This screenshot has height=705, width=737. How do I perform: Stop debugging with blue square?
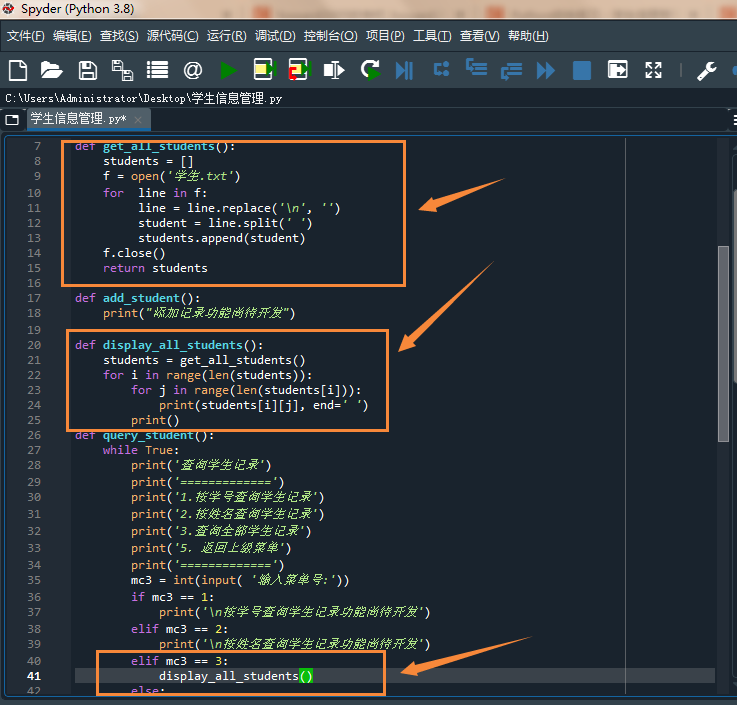coord(582,70)
